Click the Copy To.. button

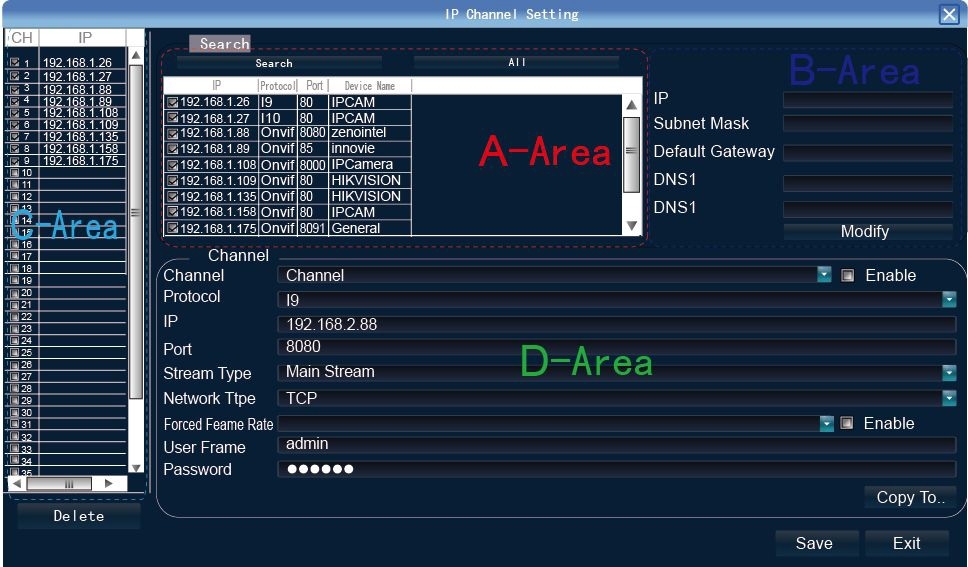pyautogui.click(x=910, y=498)
